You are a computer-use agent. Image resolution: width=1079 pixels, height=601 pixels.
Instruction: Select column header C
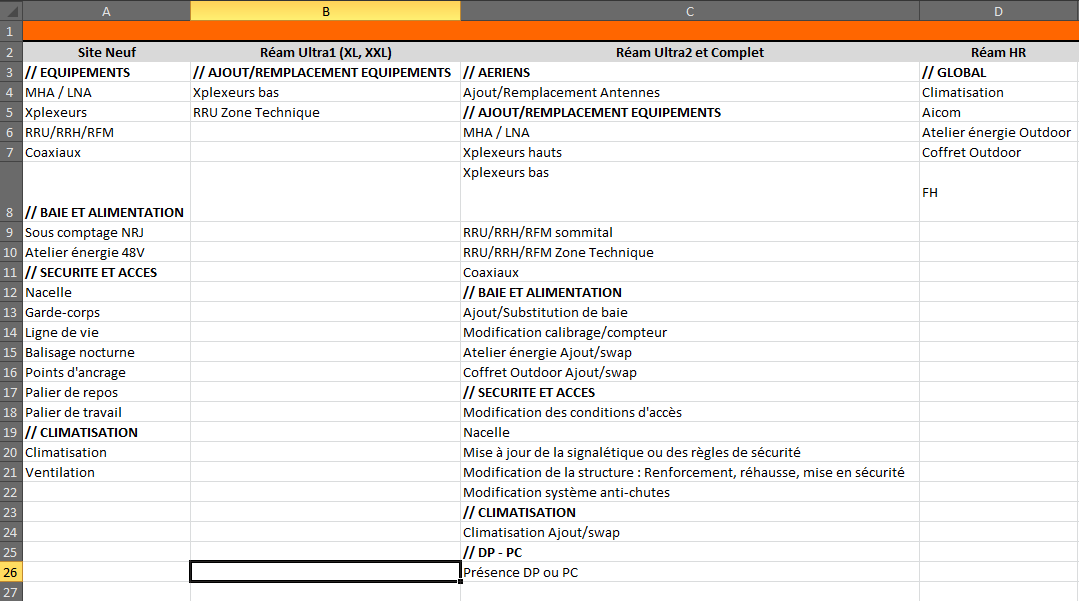(689, 12)
